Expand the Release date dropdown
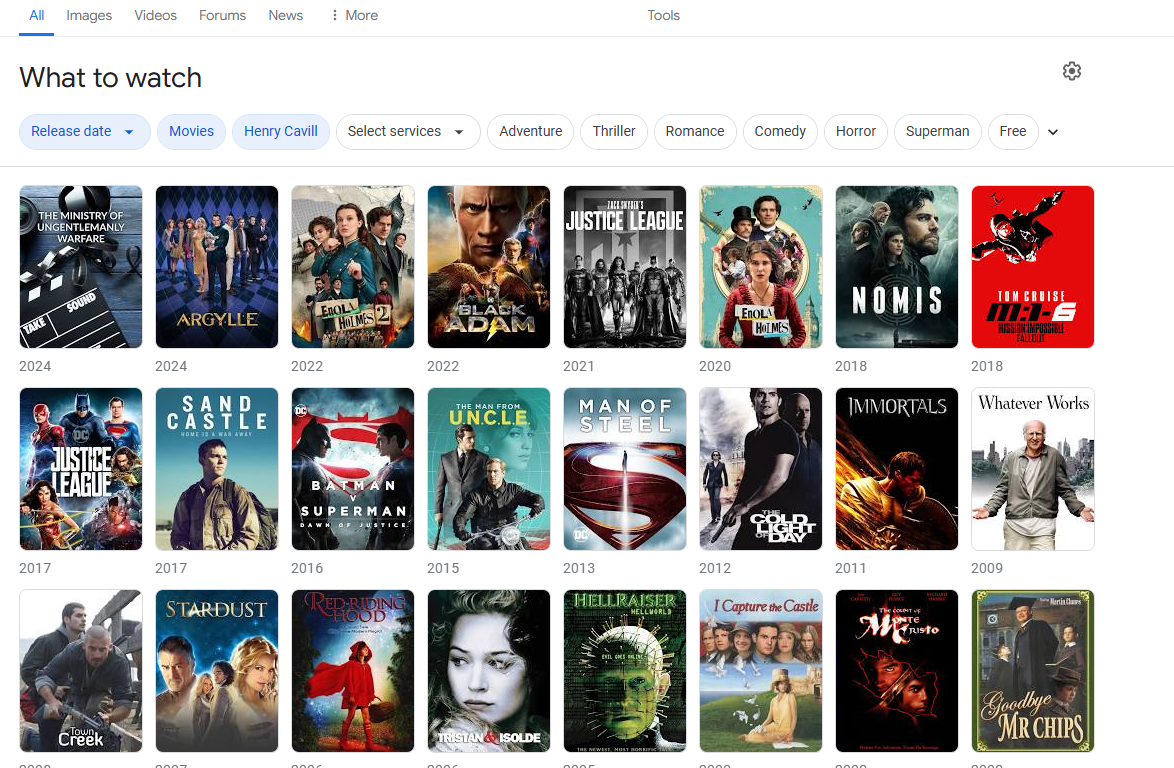Viewport: 1174px width, 768px height. pyautogui.click(x=85, y=132)
